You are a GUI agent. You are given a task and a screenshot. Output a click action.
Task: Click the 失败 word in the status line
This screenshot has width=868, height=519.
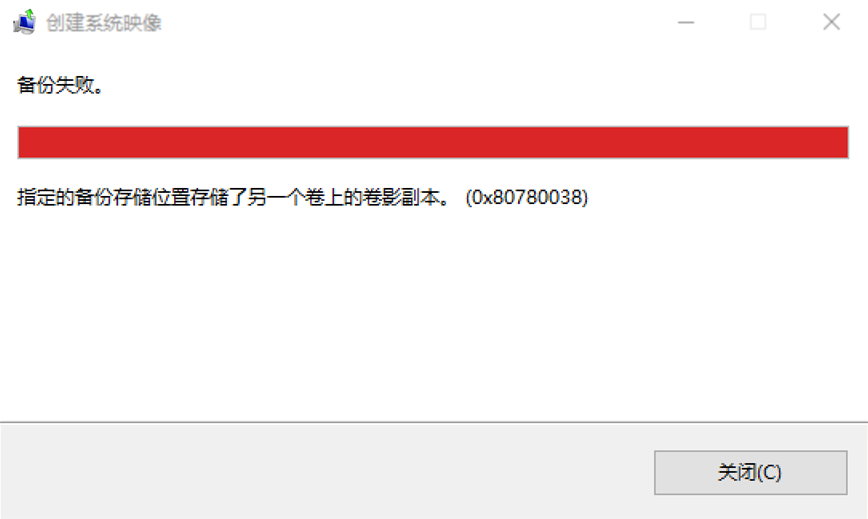click(75, 85)
